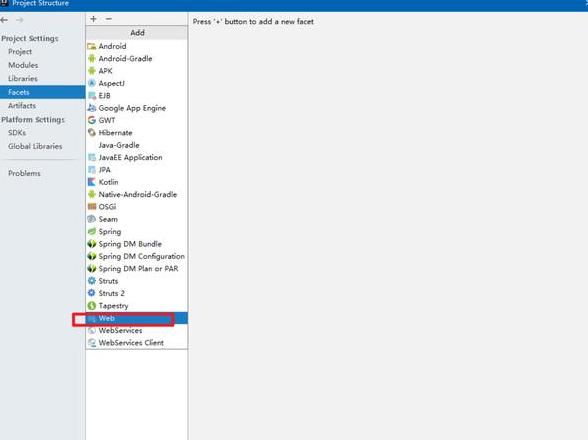Click the forward navigation arrow
The image size is (588, 440).
[20, 20]
